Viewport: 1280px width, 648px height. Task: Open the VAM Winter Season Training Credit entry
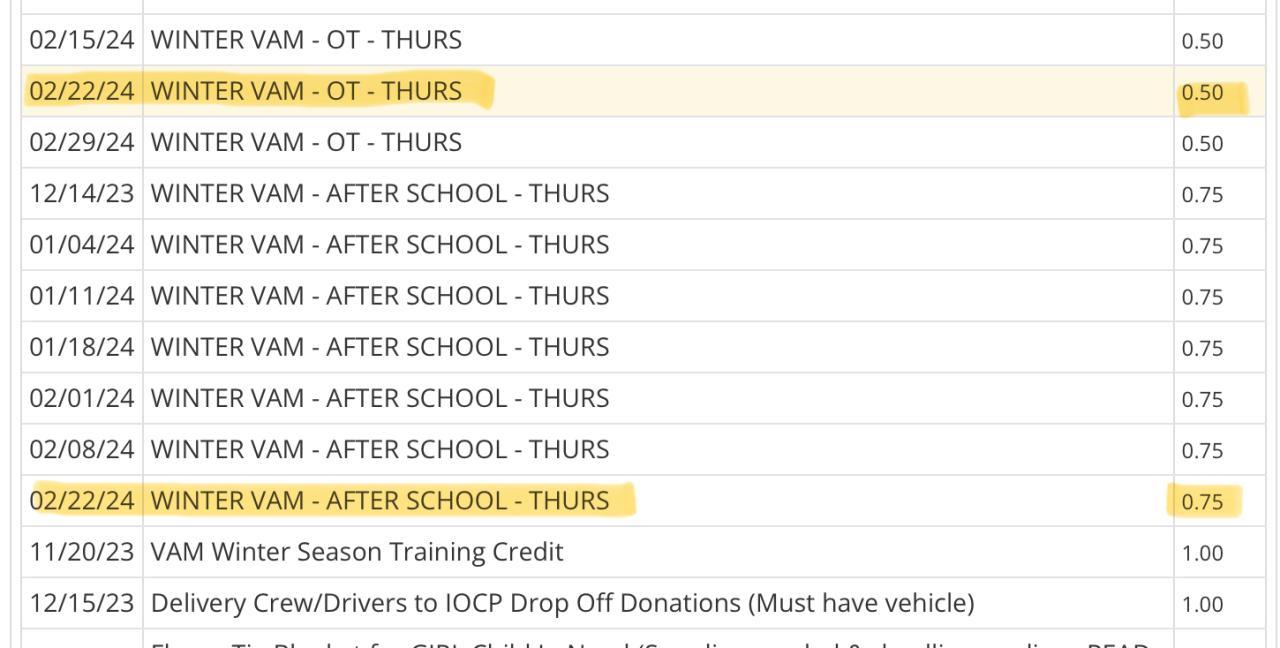356,552
